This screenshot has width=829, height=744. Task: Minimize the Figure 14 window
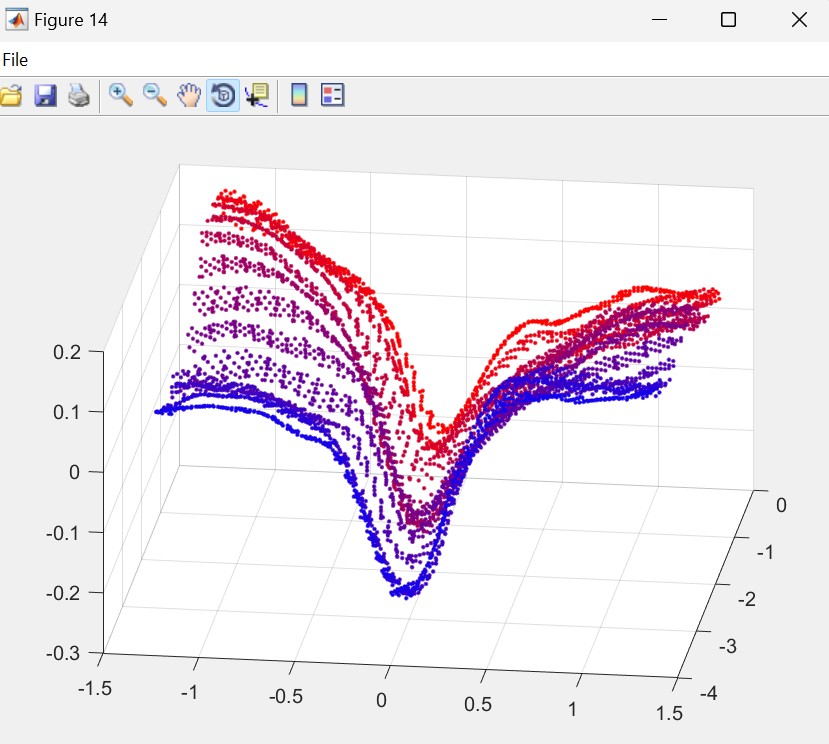[659, 20]
